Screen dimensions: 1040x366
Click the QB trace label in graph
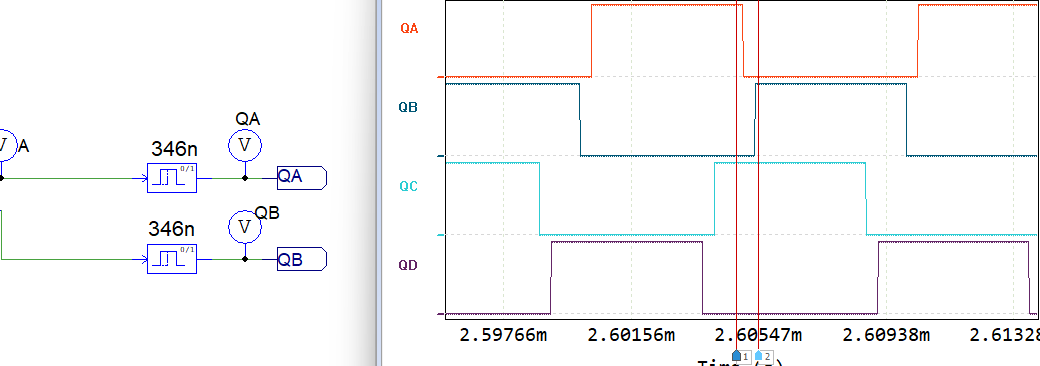pyautogui.click(x=409, y=107)
